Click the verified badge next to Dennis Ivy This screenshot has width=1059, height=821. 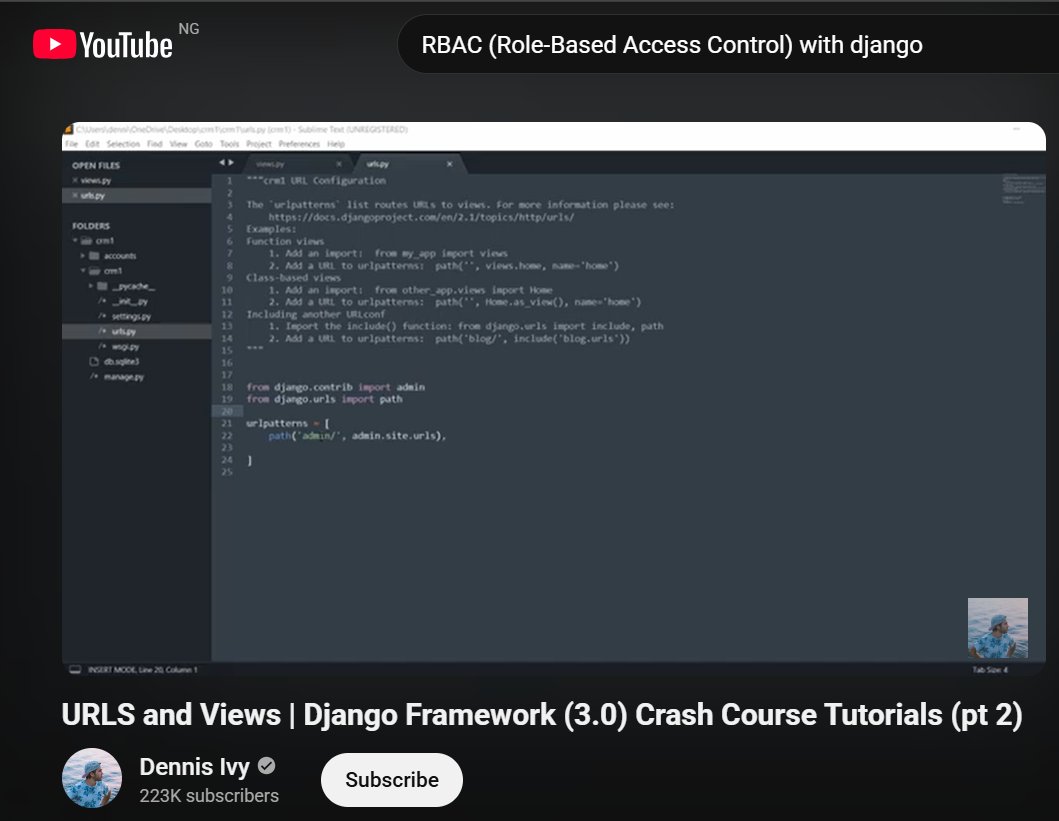(267, 766)
